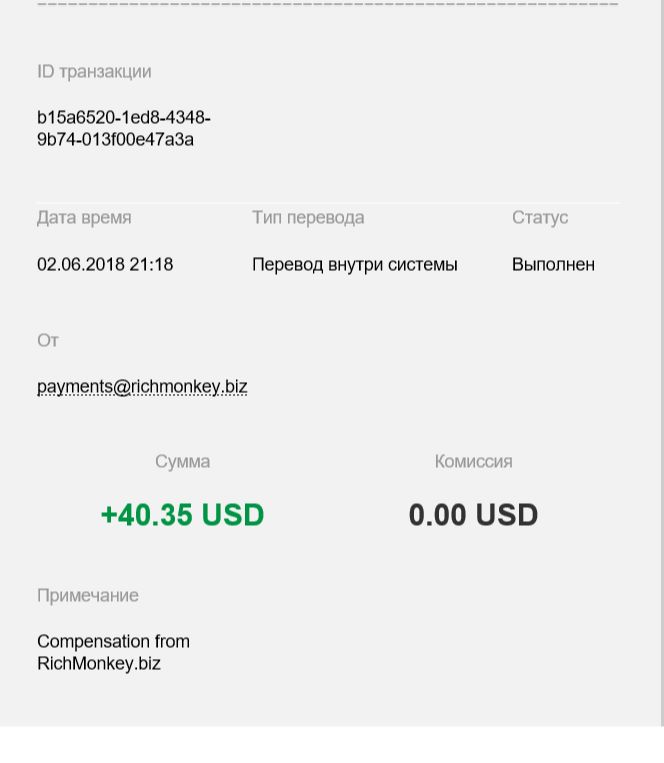Click the RichMonkey.biz text in the note
The height and width of the screenshot is (763, 664).
click(99, 664)
